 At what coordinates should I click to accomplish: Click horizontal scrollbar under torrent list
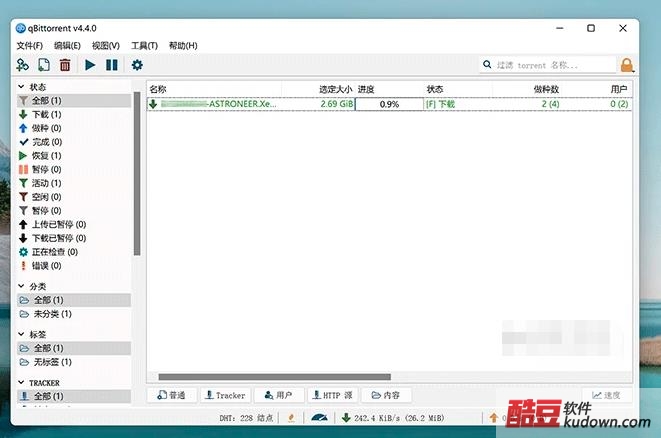click(x=274, y=376)
